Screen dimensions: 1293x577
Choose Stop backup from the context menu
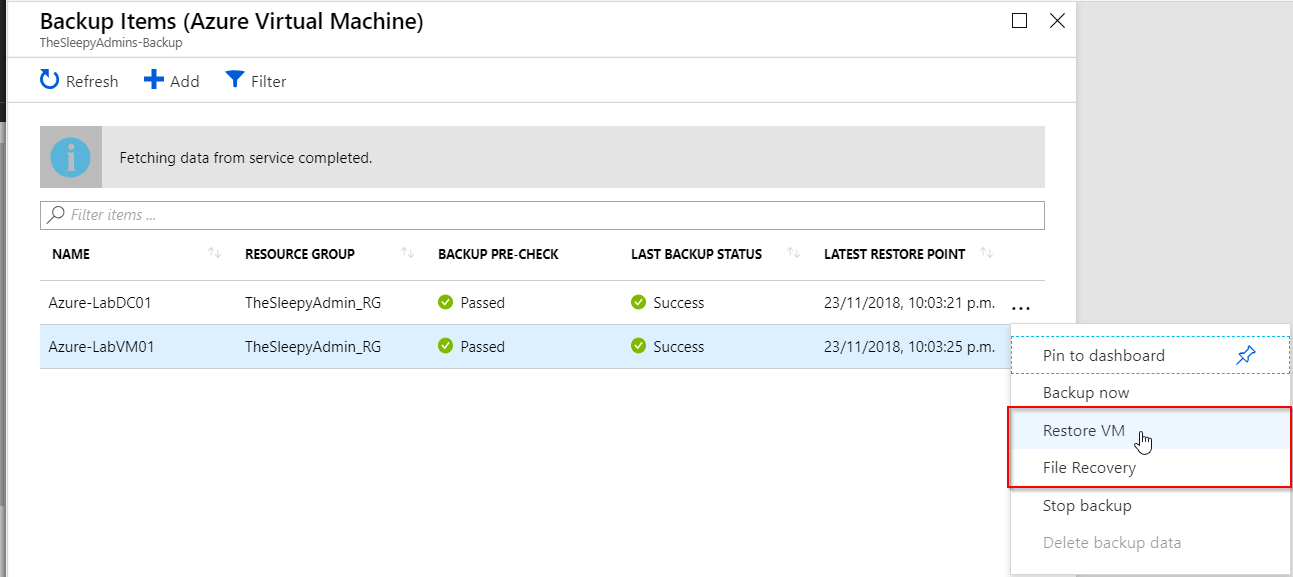click(1087, 506)
